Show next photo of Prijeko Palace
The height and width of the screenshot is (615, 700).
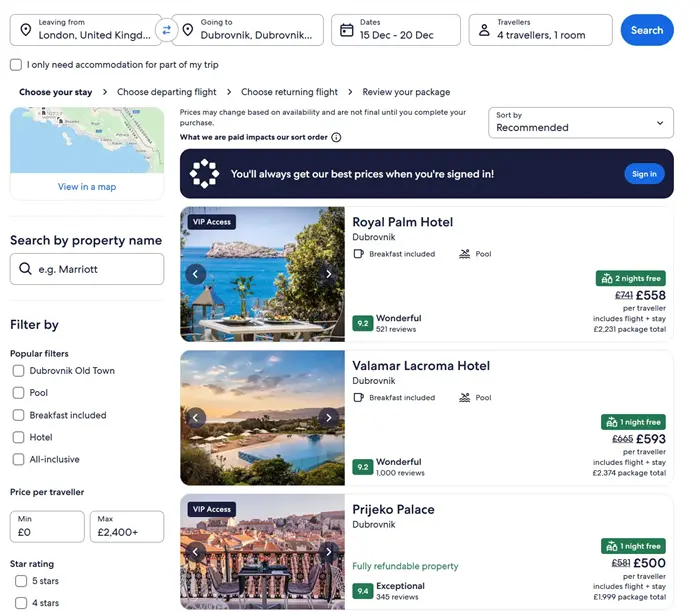pyautogui.click(x=328, y=552)
